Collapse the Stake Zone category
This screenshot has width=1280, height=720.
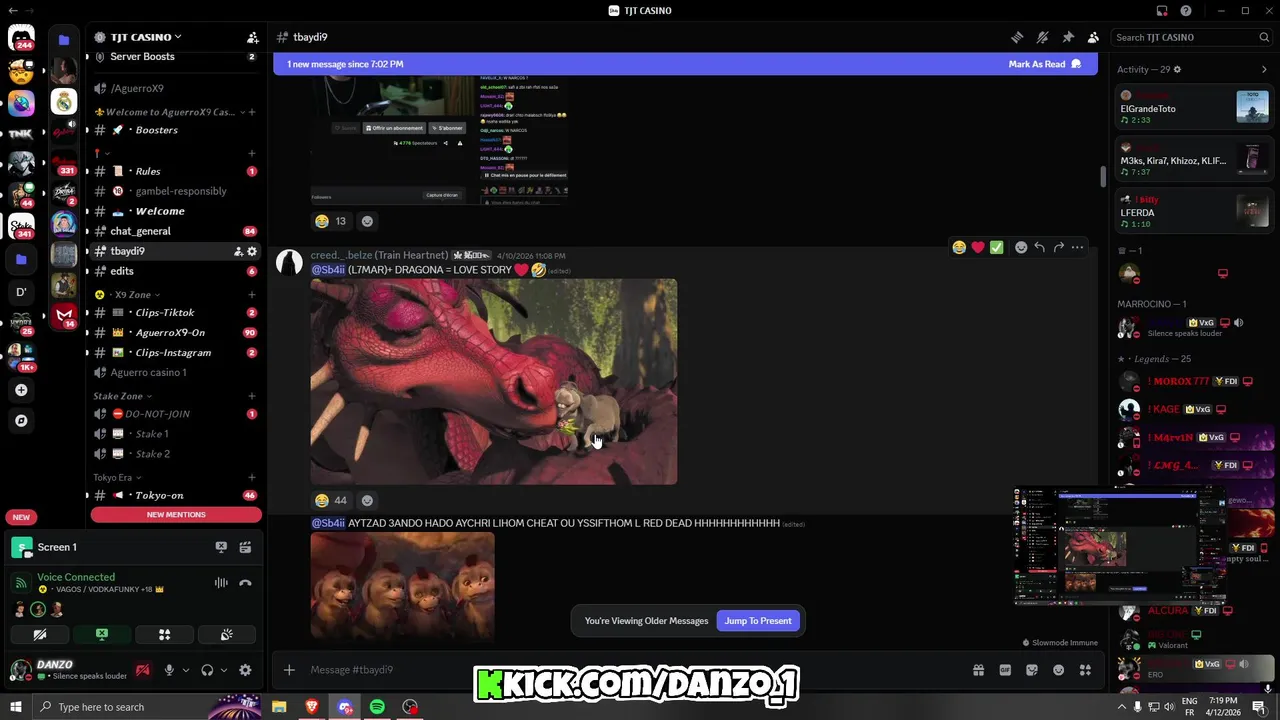tap(122, 396)
